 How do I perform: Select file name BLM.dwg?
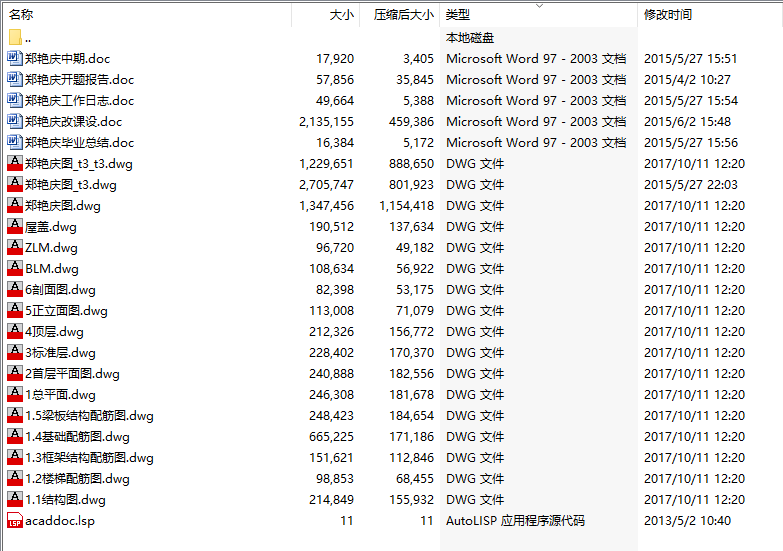[52, 269]
